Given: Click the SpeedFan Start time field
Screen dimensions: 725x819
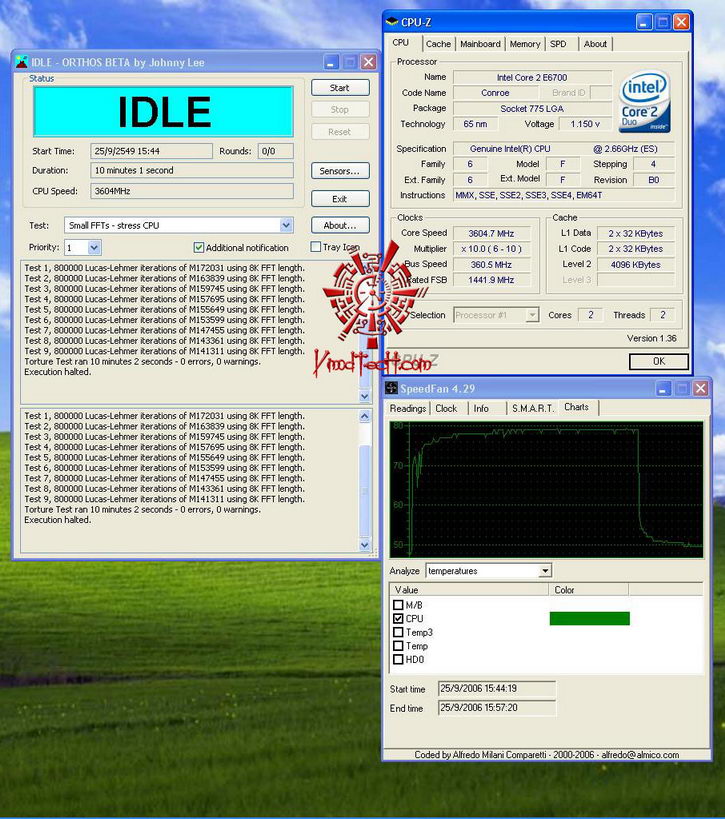Looking at the screenshot, I should 497,688.
